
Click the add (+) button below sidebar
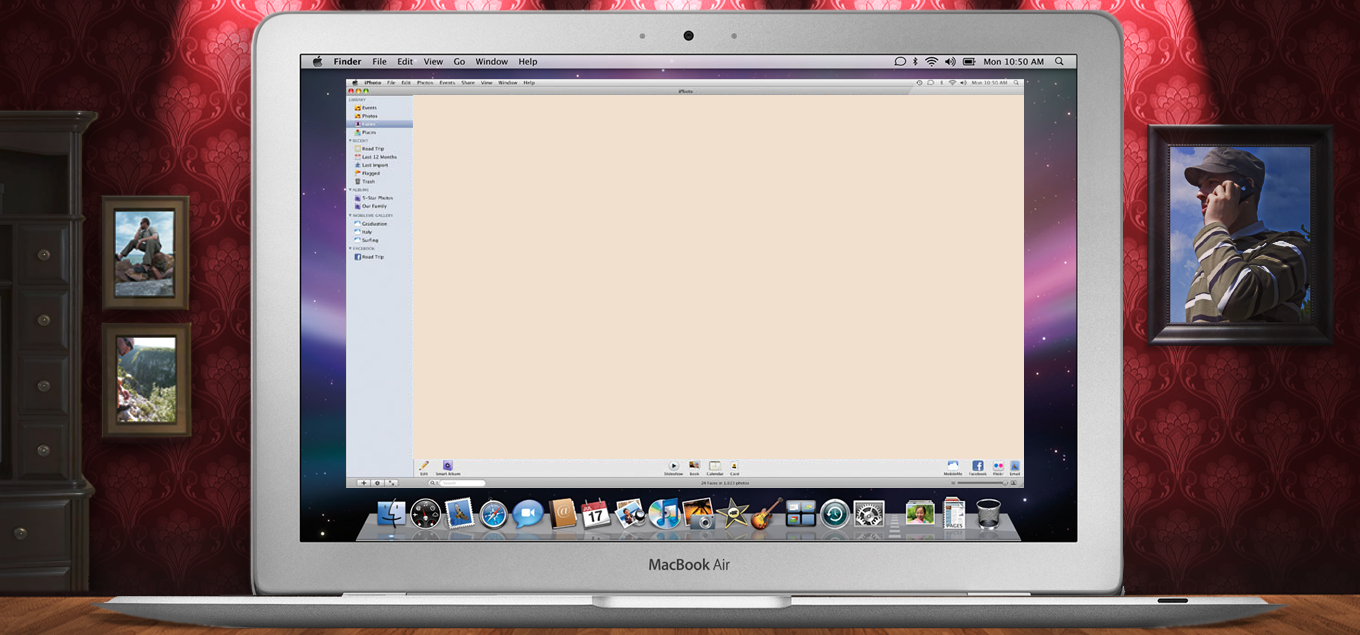363,483
